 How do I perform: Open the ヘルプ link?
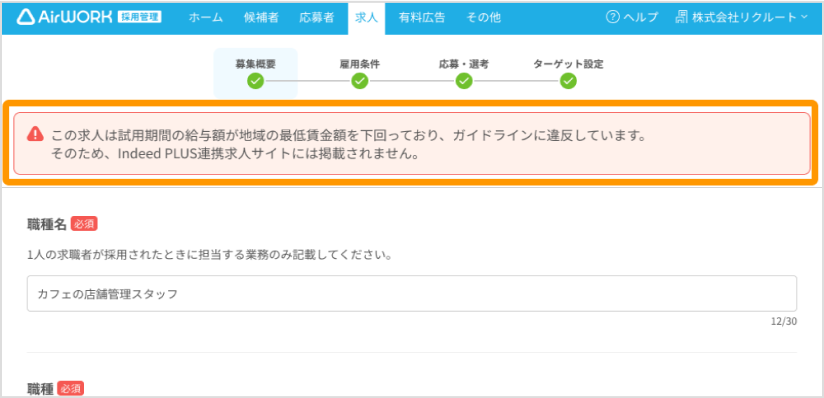click(x=641, y=17)
